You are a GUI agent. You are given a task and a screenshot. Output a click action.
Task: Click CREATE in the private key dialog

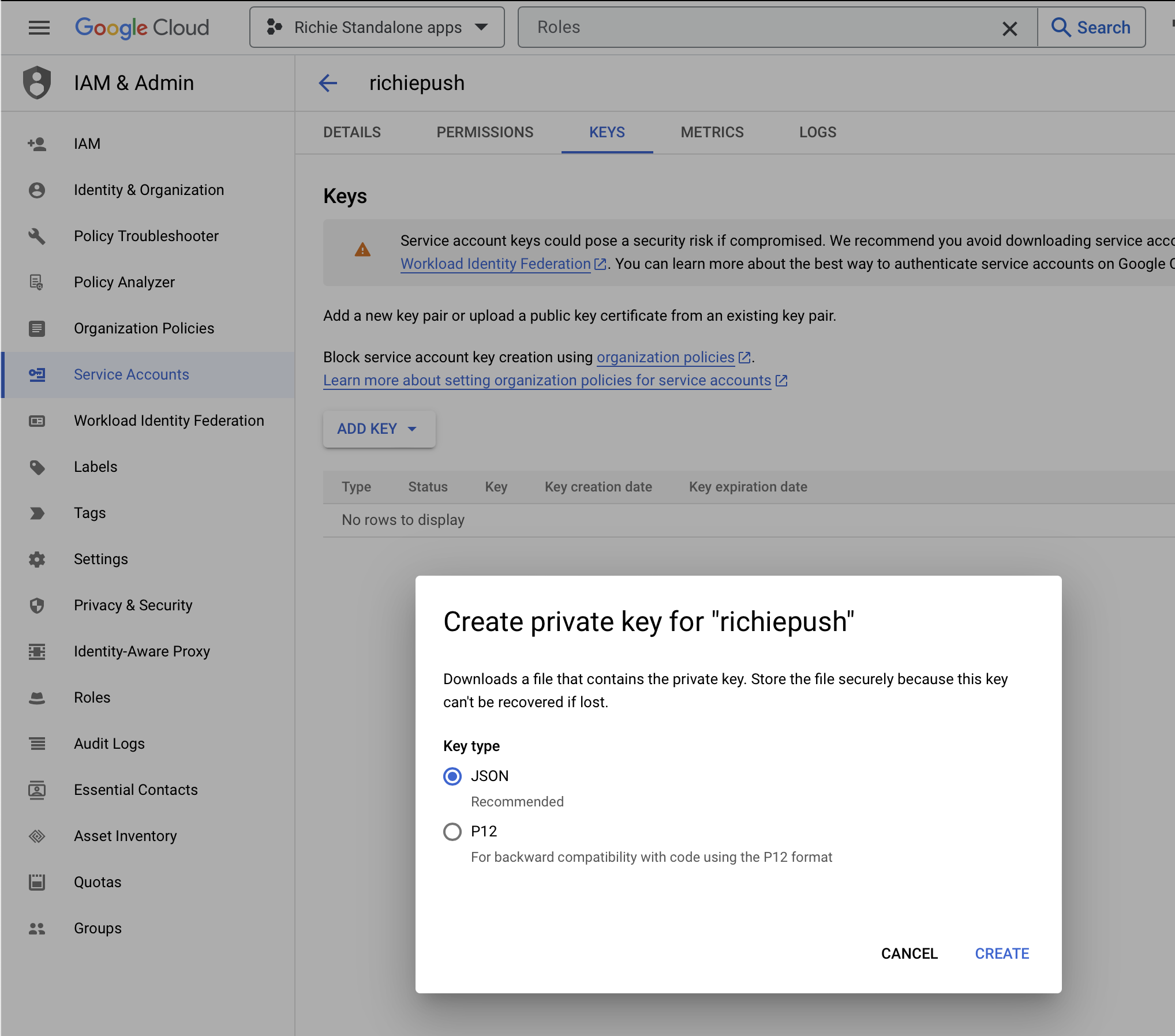(1002, 954)
